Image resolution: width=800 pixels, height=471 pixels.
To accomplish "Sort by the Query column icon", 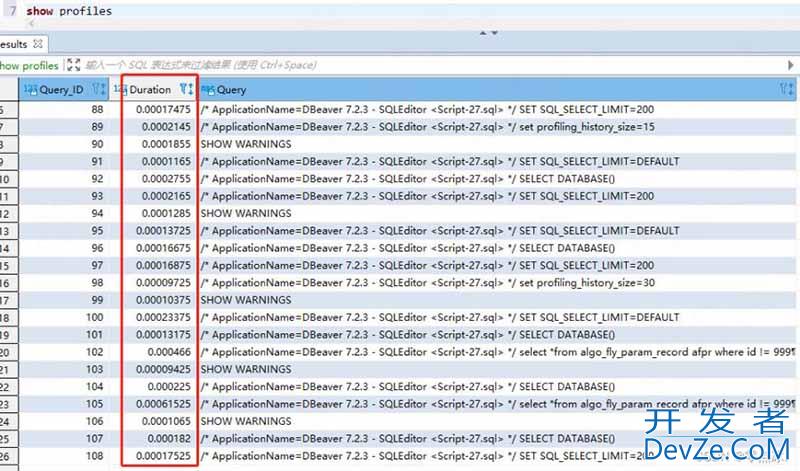I will pos(787,89).
